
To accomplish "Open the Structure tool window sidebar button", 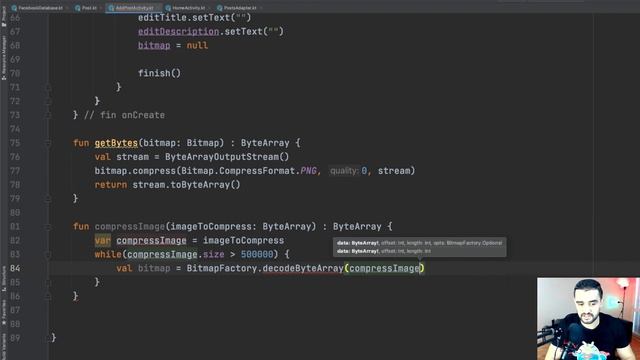I will pyautogui.click(x=4, y=279).
